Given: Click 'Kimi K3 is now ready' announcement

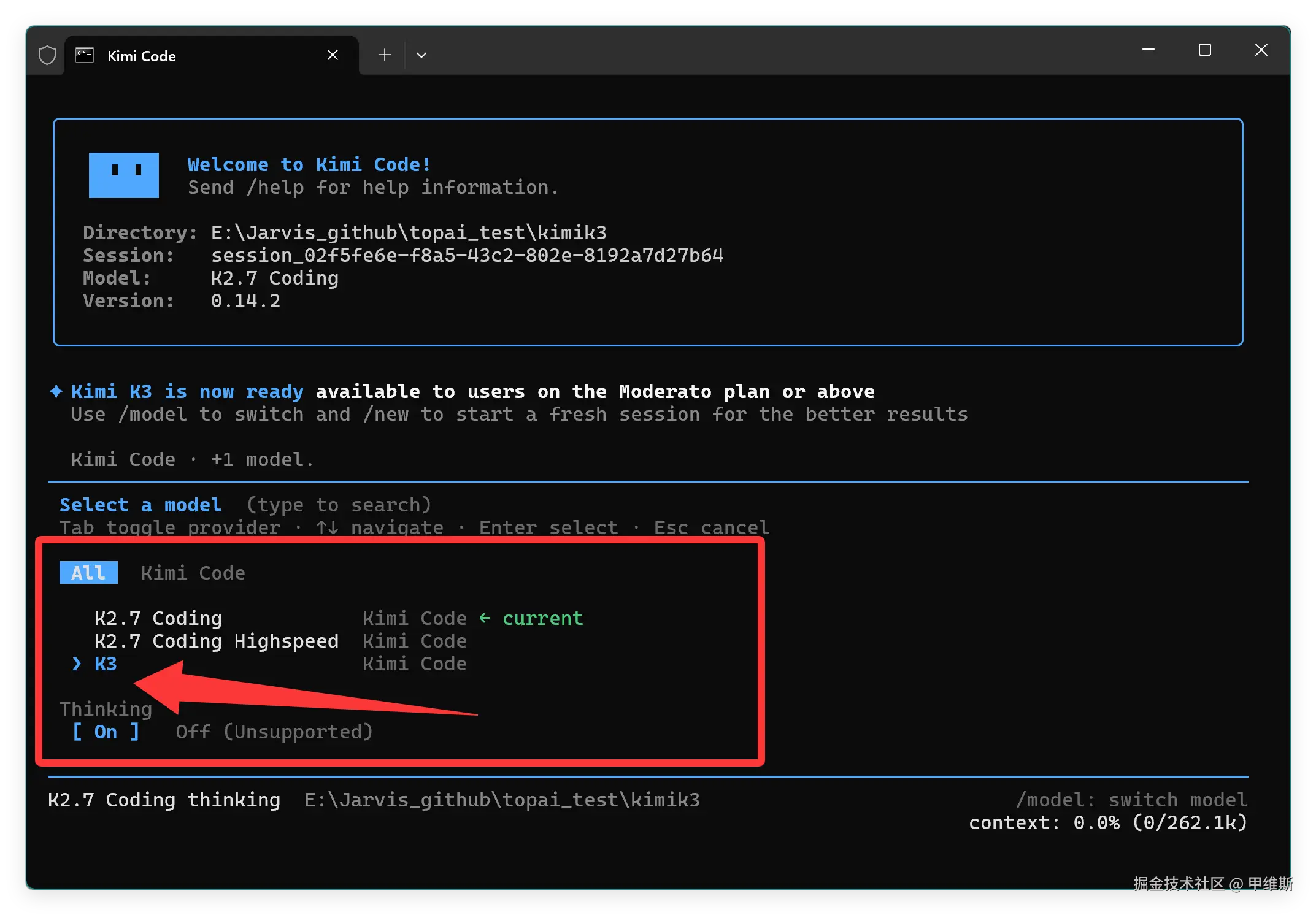Looking at the screenshot, I should [x=188, y=391].
